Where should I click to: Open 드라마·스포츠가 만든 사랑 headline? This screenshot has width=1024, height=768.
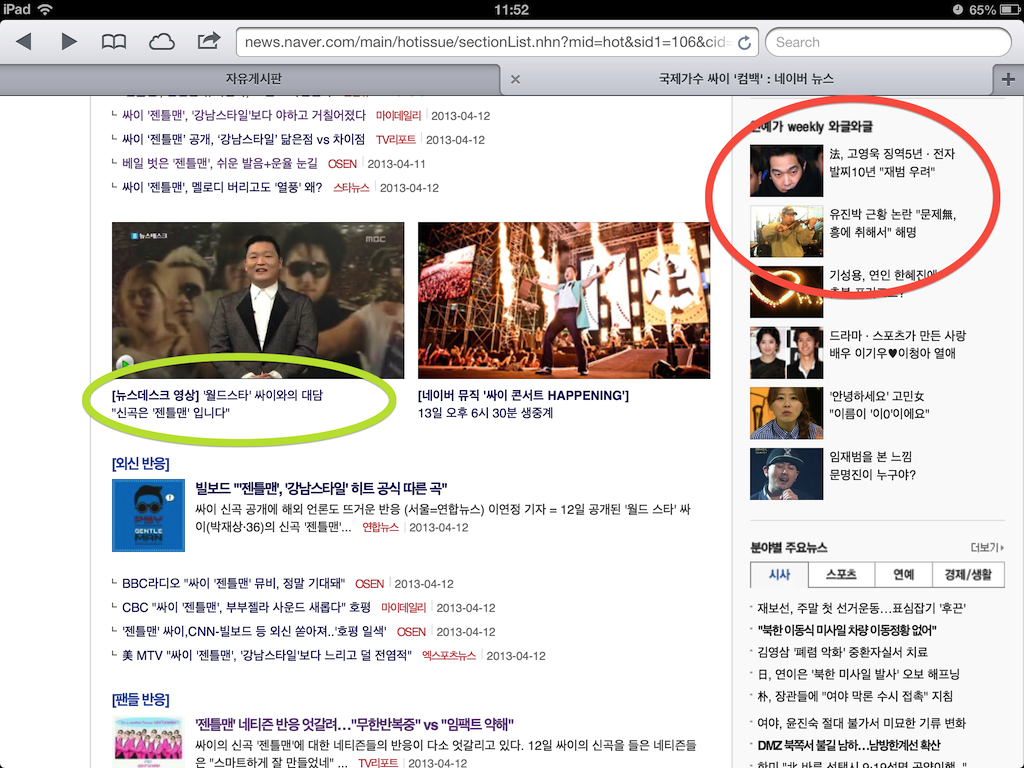click(897, 344)
